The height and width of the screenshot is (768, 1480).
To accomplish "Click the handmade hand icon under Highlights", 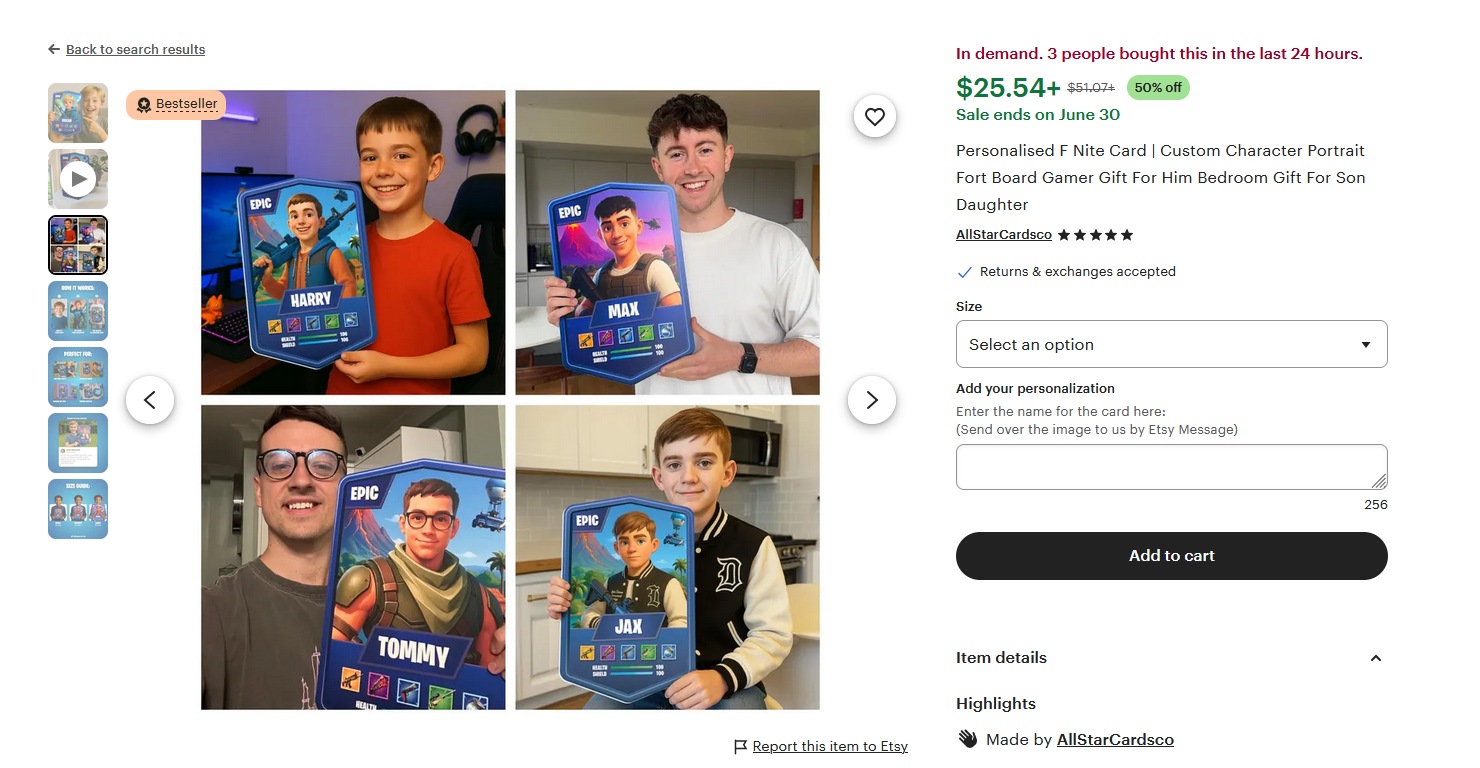I will (967, 740).
